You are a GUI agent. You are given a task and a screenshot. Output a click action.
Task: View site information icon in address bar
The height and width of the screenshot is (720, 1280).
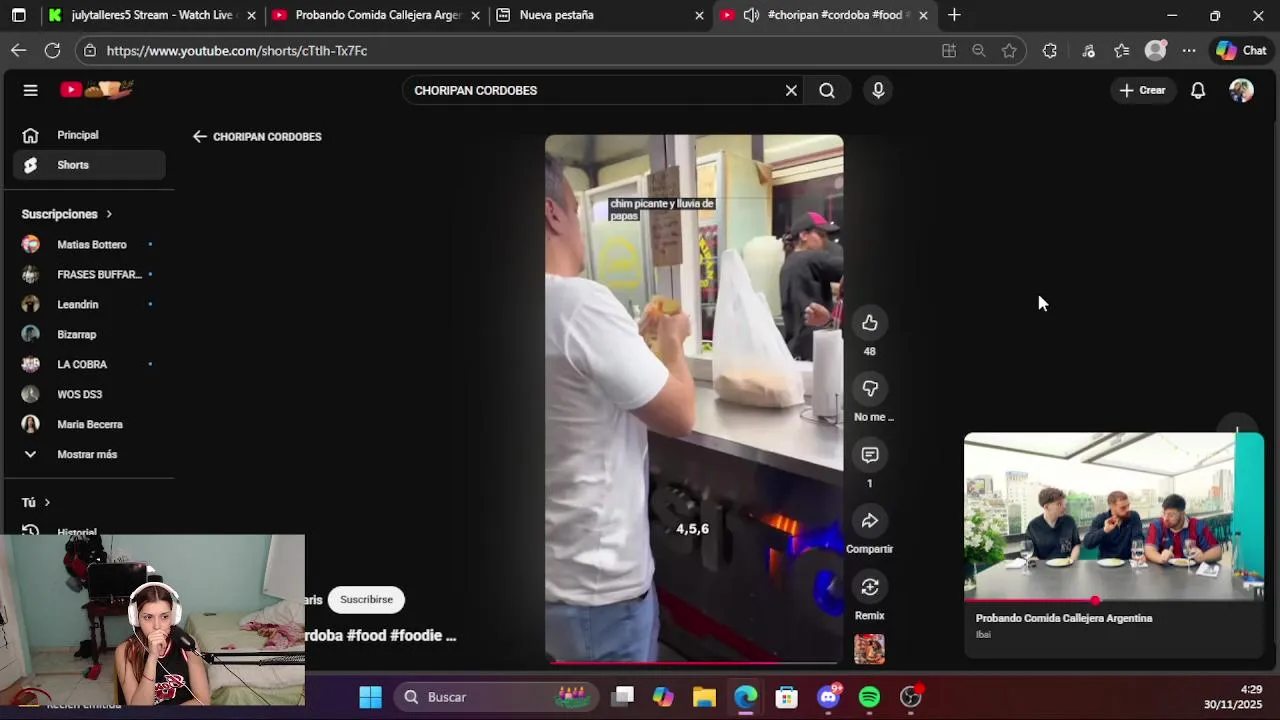click(x=91, y=50)
